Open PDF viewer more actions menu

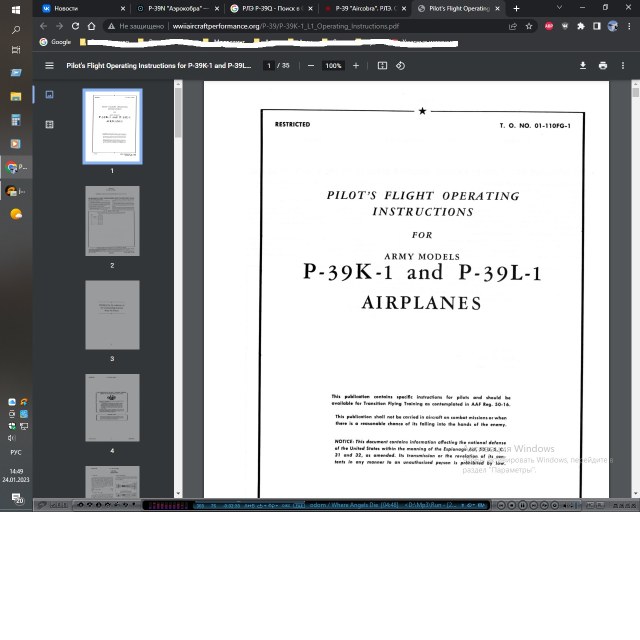(623, 66)
